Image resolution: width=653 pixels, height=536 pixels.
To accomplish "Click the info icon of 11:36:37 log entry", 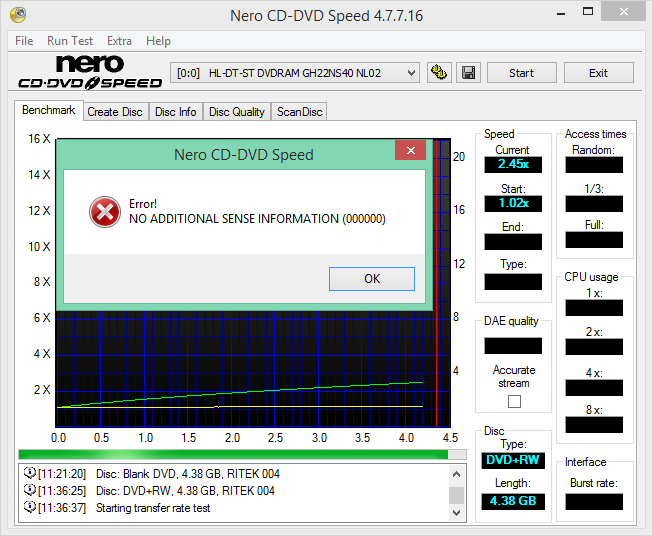I will point(29,507).
